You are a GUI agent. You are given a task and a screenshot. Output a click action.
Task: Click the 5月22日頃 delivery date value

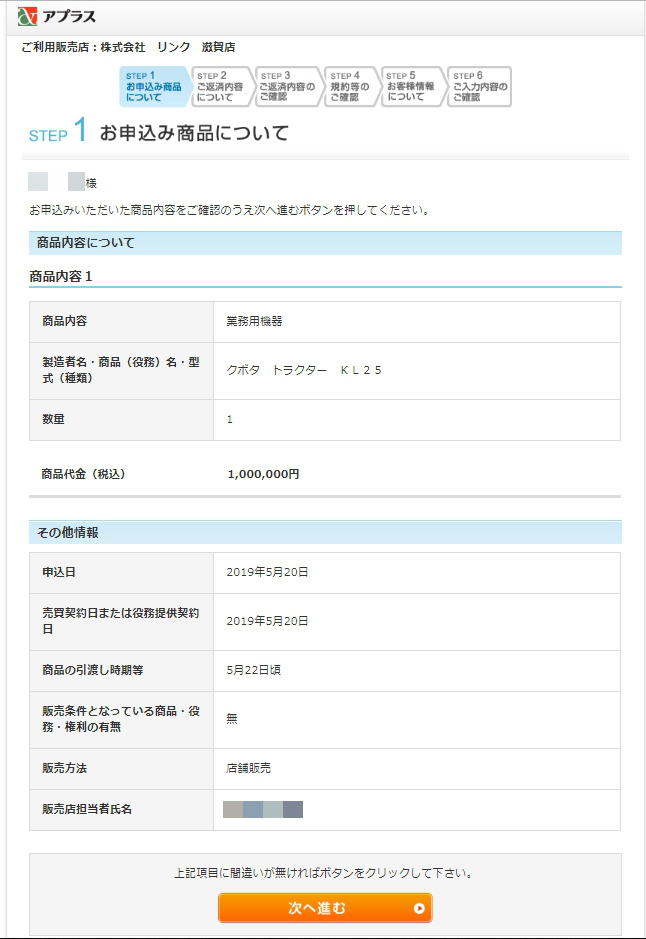click(253, 670)
